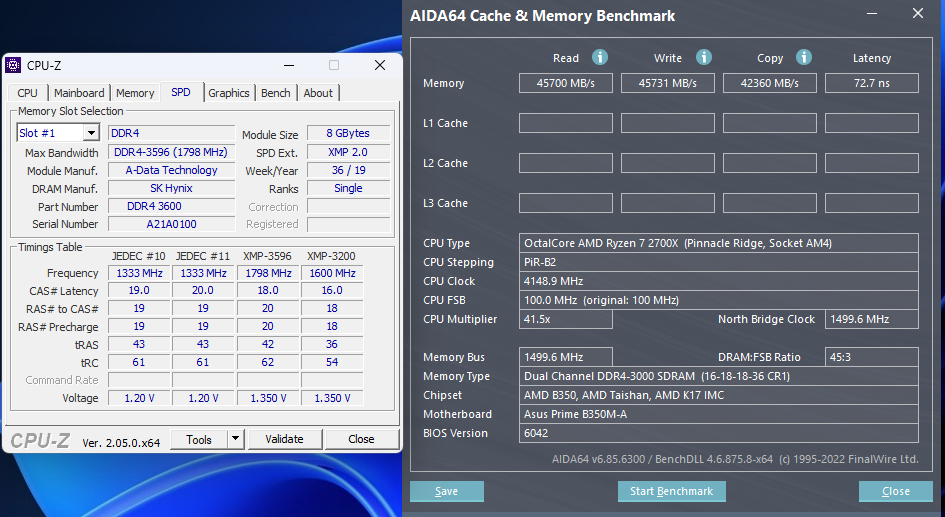Click the CPU FSB value field
This screenshot has width=945, height=517.
coord(718,300)
